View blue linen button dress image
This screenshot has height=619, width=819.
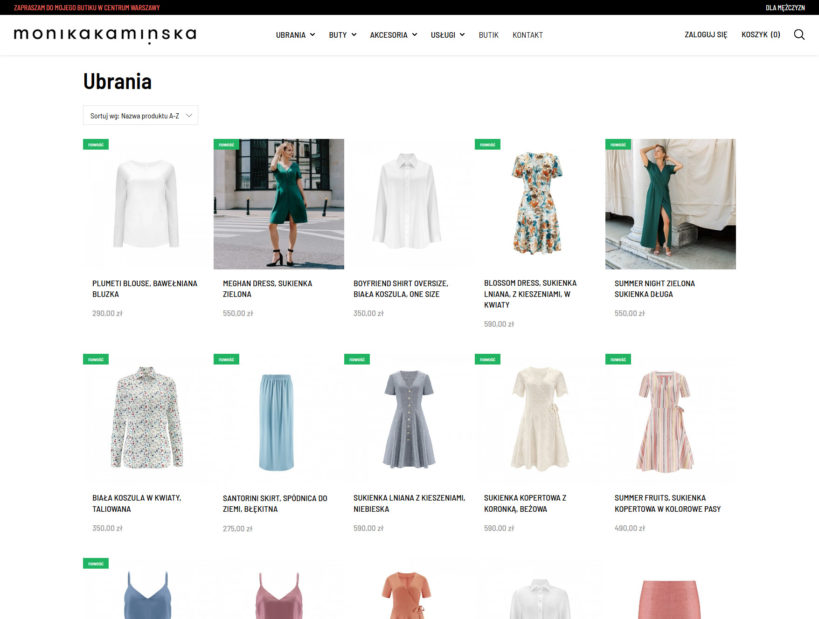(410, 419)
